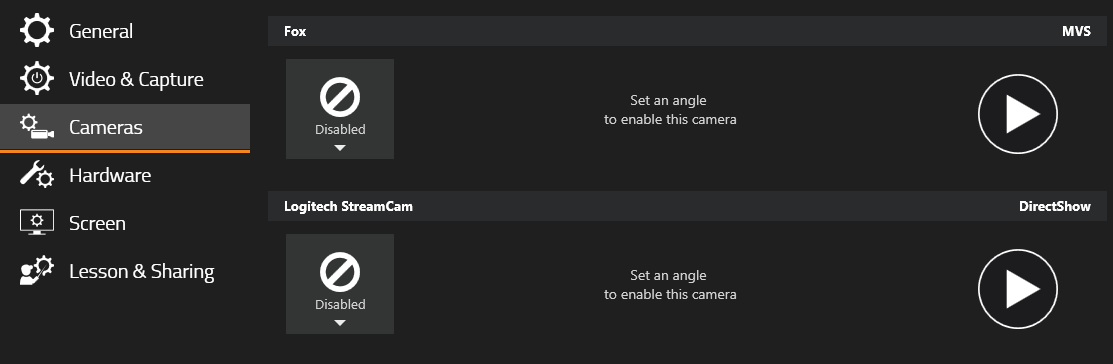Click the Hardware wrench icon

(37, 175)
